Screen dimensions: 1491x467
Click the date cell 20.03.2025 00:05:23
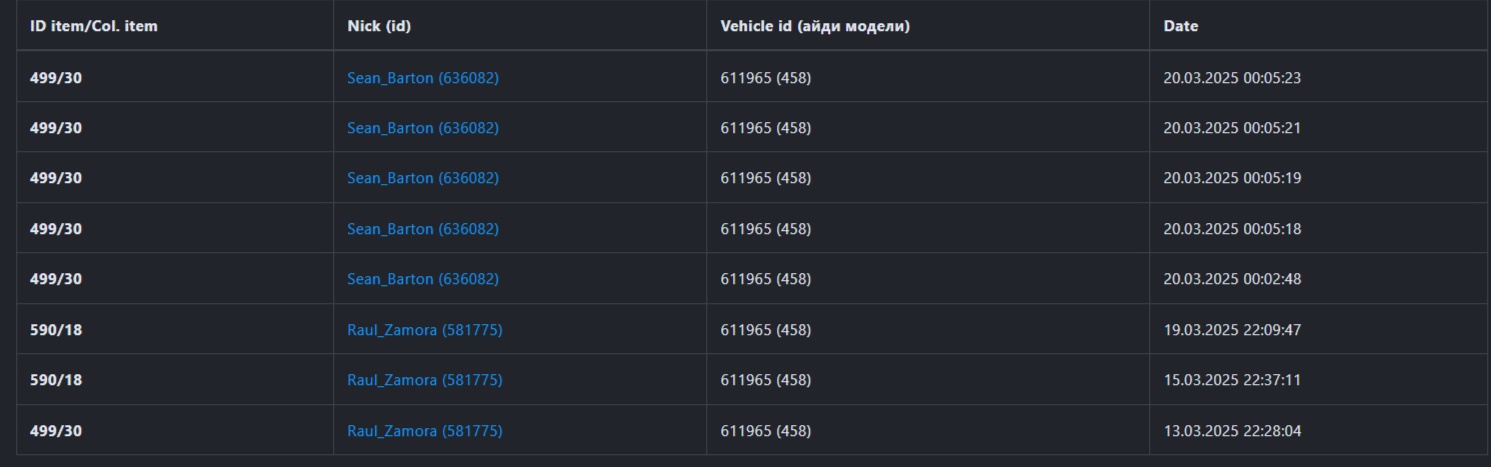[1232, 78]
